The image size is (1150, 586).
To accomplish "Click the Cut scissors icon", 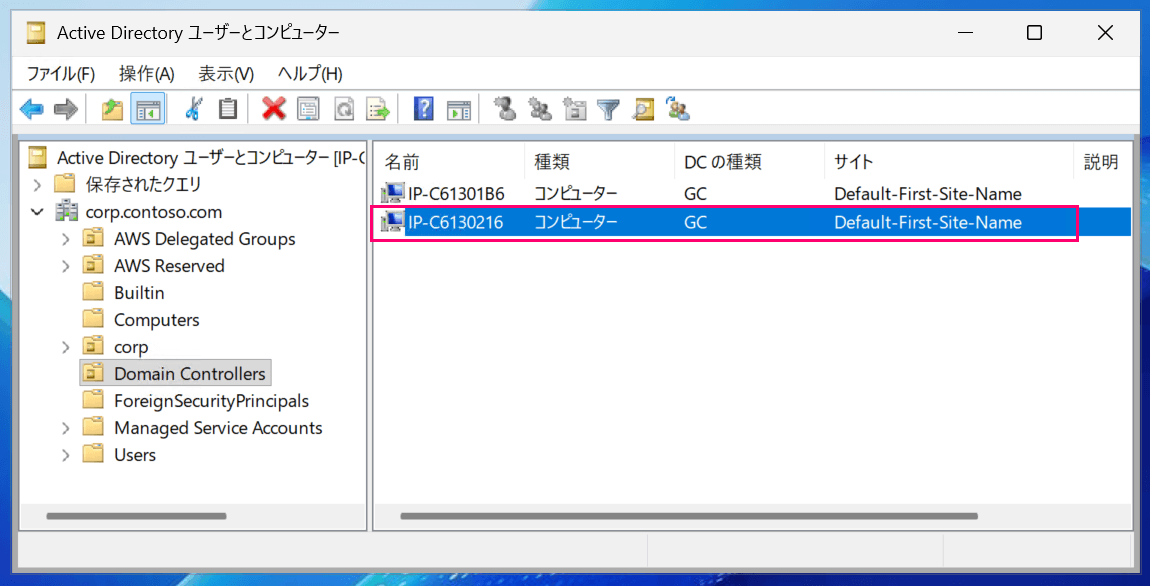I will tap(193, 110).
